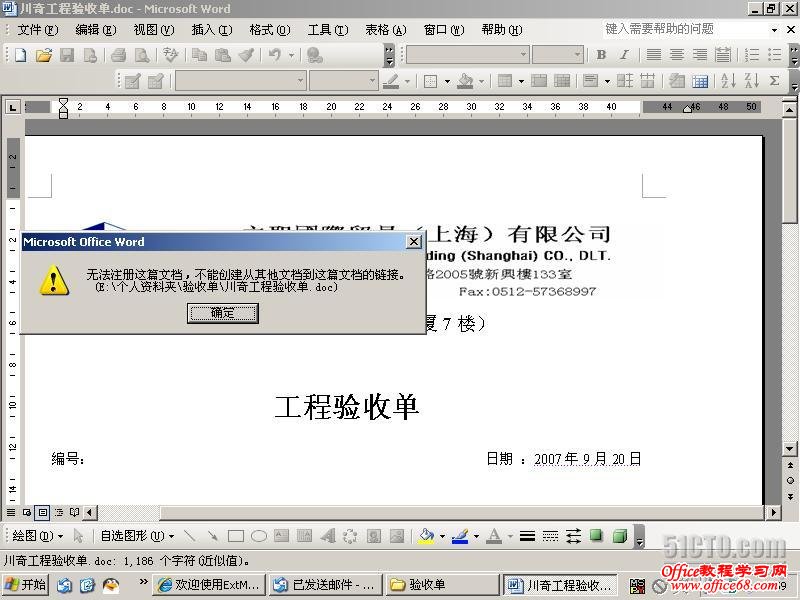Screen dimensions: 800x600
Task: Toggle numbered list
Action: click(x=752, y=55)
